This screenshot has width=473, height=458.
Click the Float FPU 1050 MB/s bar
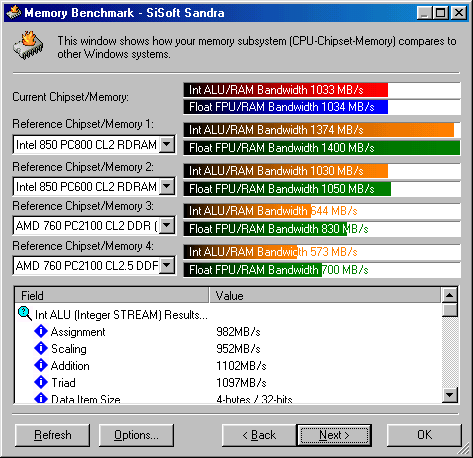pos(287,189)
